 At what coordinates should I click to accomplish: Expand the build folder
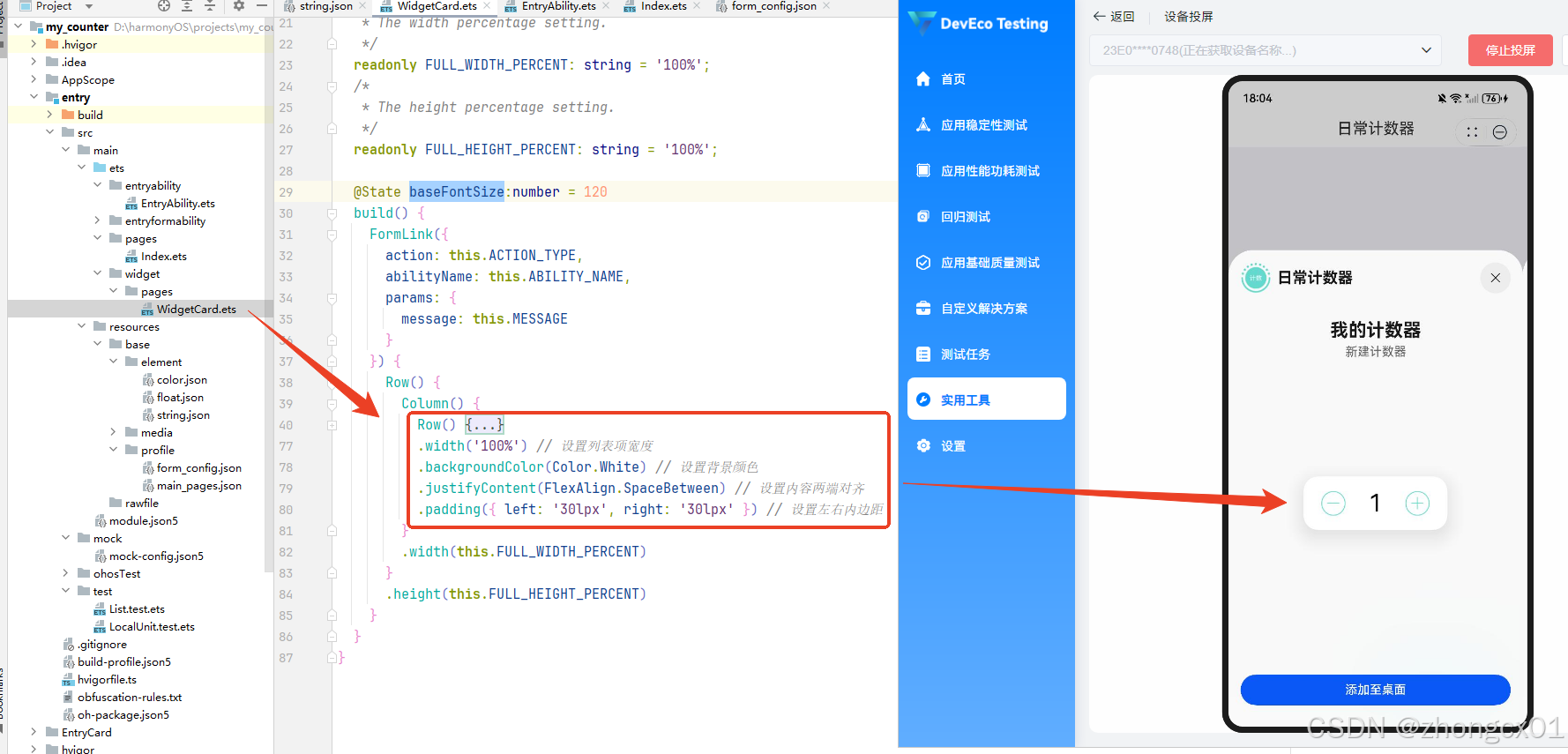50,115
